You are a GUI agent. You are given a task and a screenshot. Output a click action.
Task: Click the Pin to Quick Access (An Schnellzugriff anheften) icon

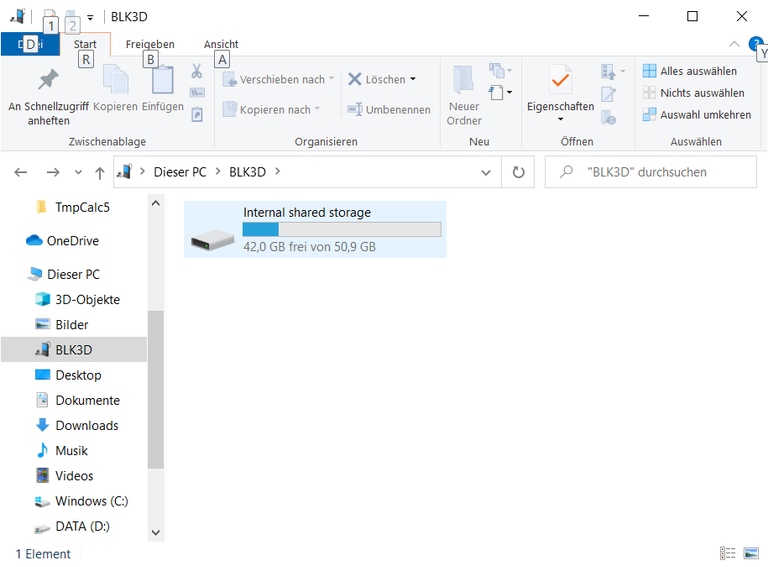(x=48, y=81)
